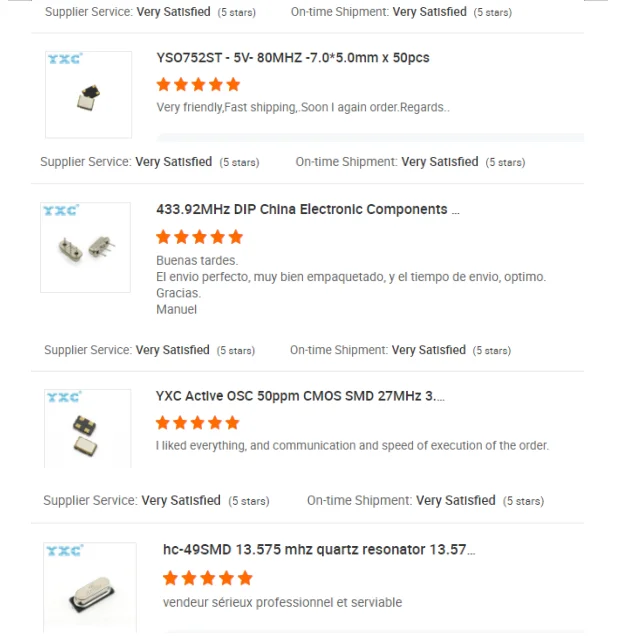The width and height of the screenshot is (636, 643).
Task: Click the star rating under 433.92MHz DIP title
Action: (x=199, y=237)
